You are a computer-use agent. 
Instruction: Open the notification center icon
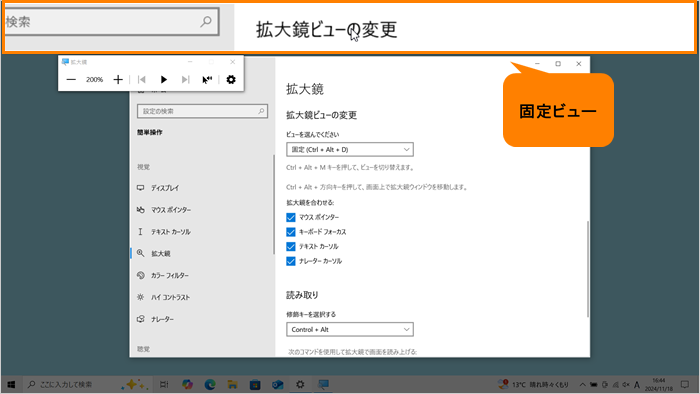[685, 384]
